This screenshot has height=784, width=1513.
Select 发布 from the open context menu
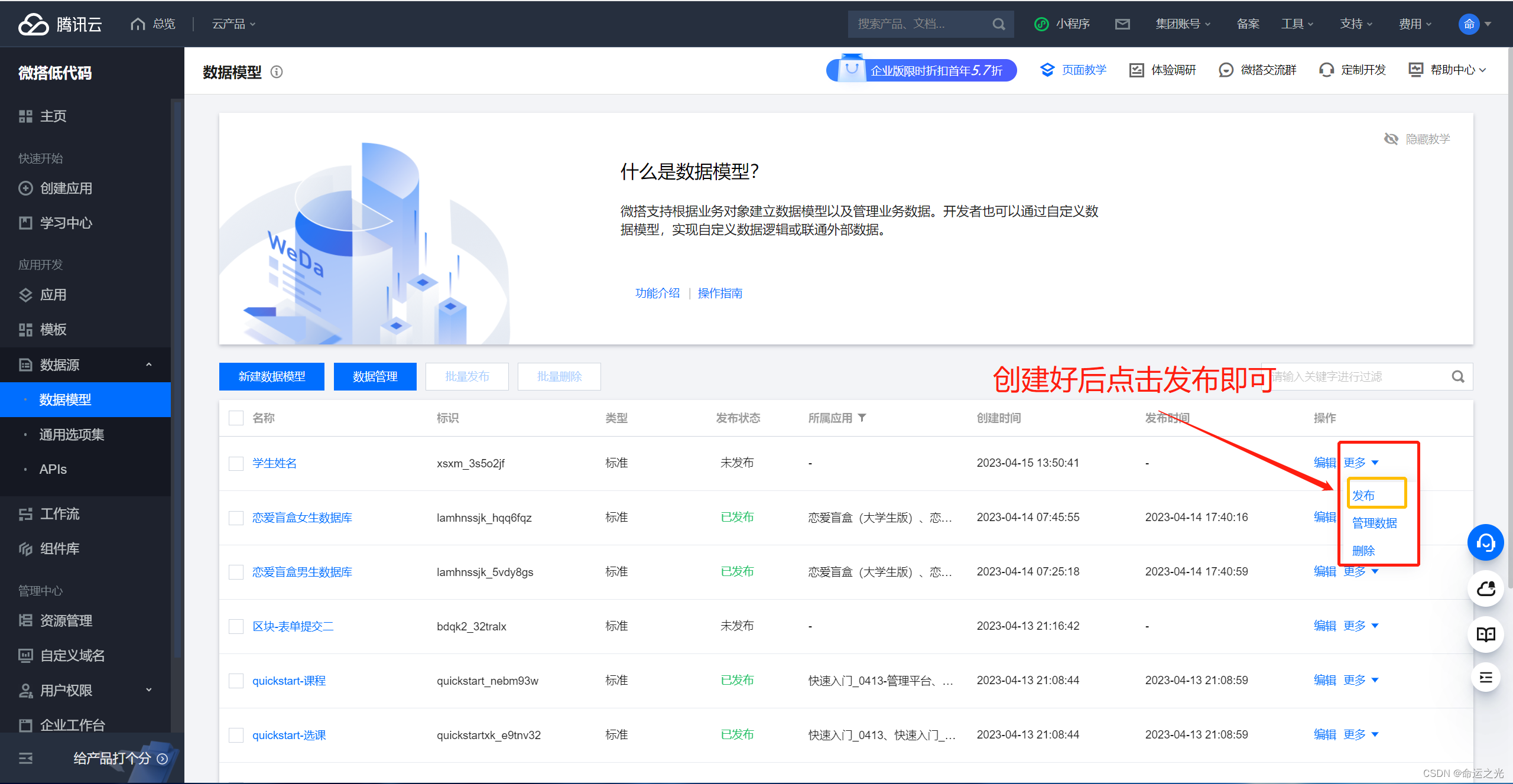tap(1363, 495)
